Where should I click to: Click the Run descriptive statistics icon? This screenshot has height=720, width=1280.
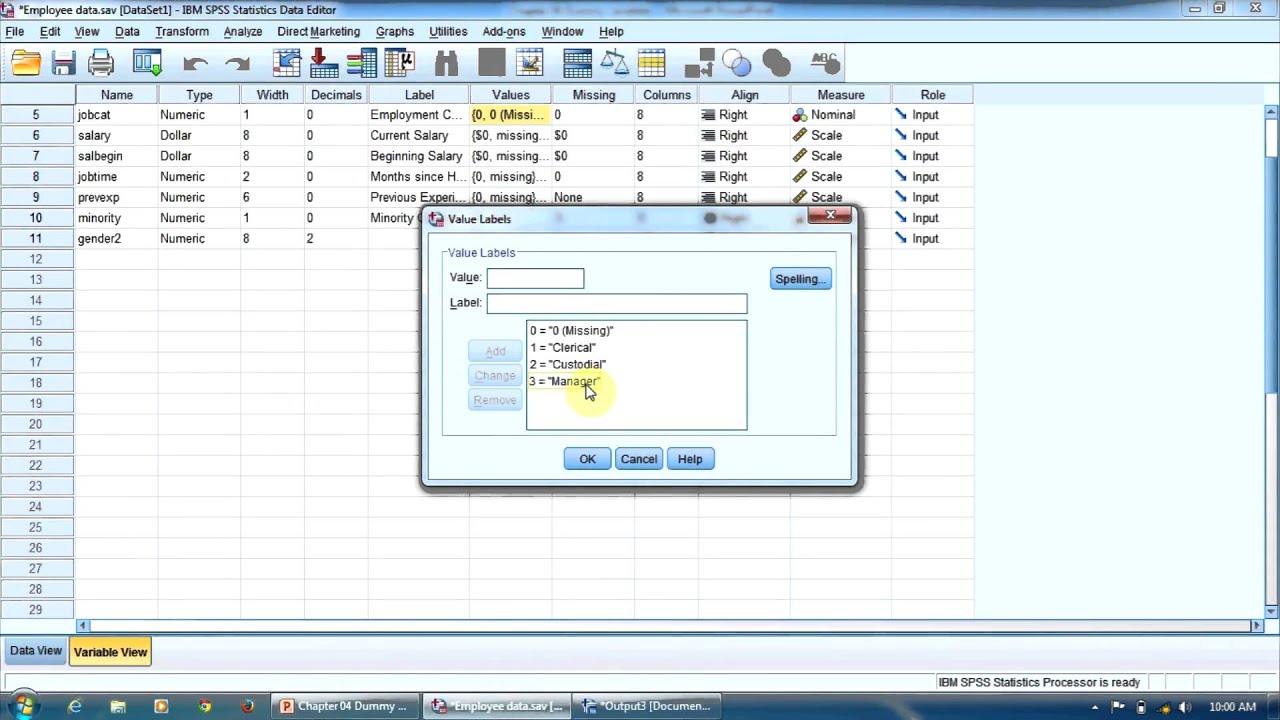click(x=399, y=65)
